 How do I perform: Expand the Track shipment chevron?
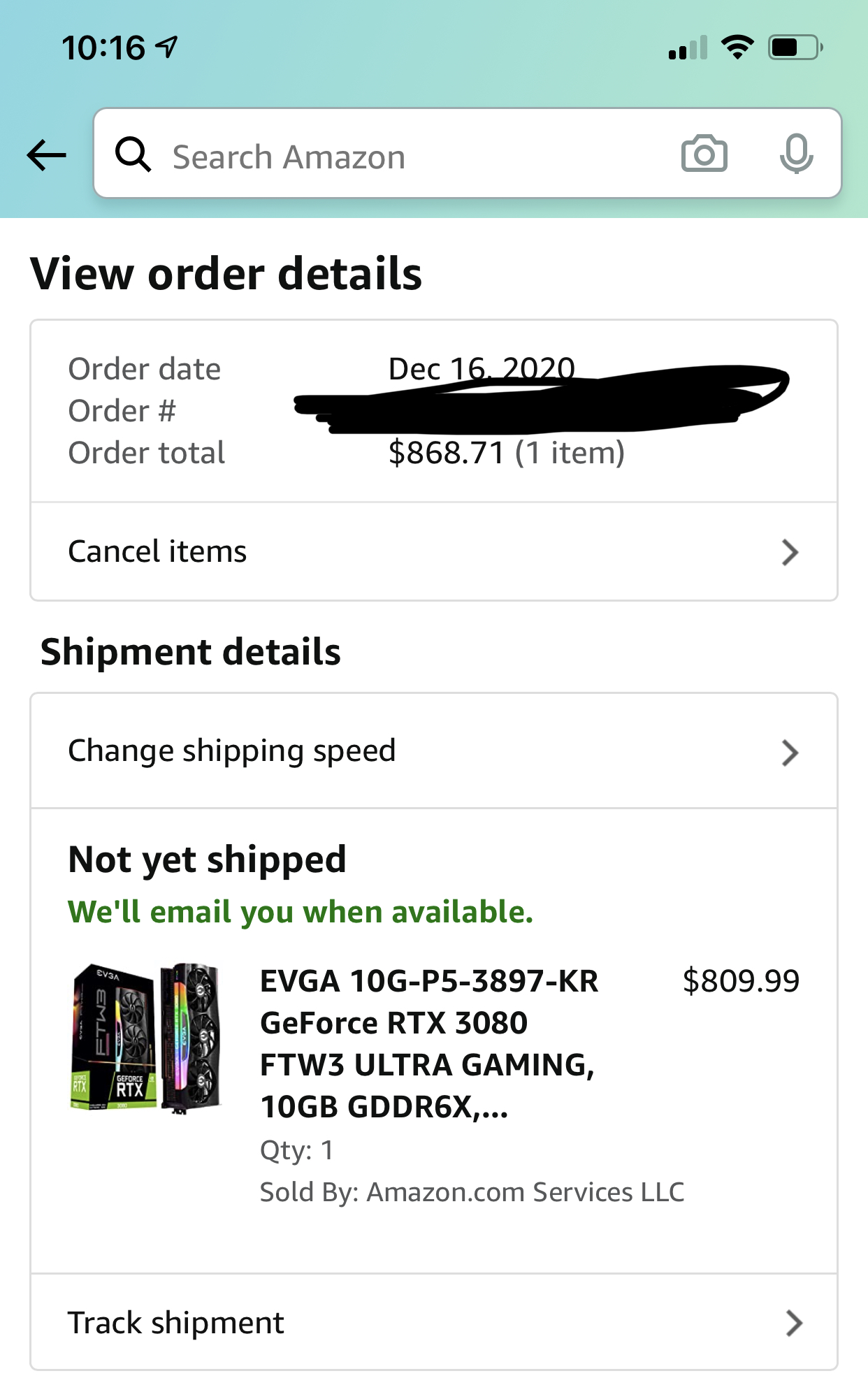[x=793, y=1323]
